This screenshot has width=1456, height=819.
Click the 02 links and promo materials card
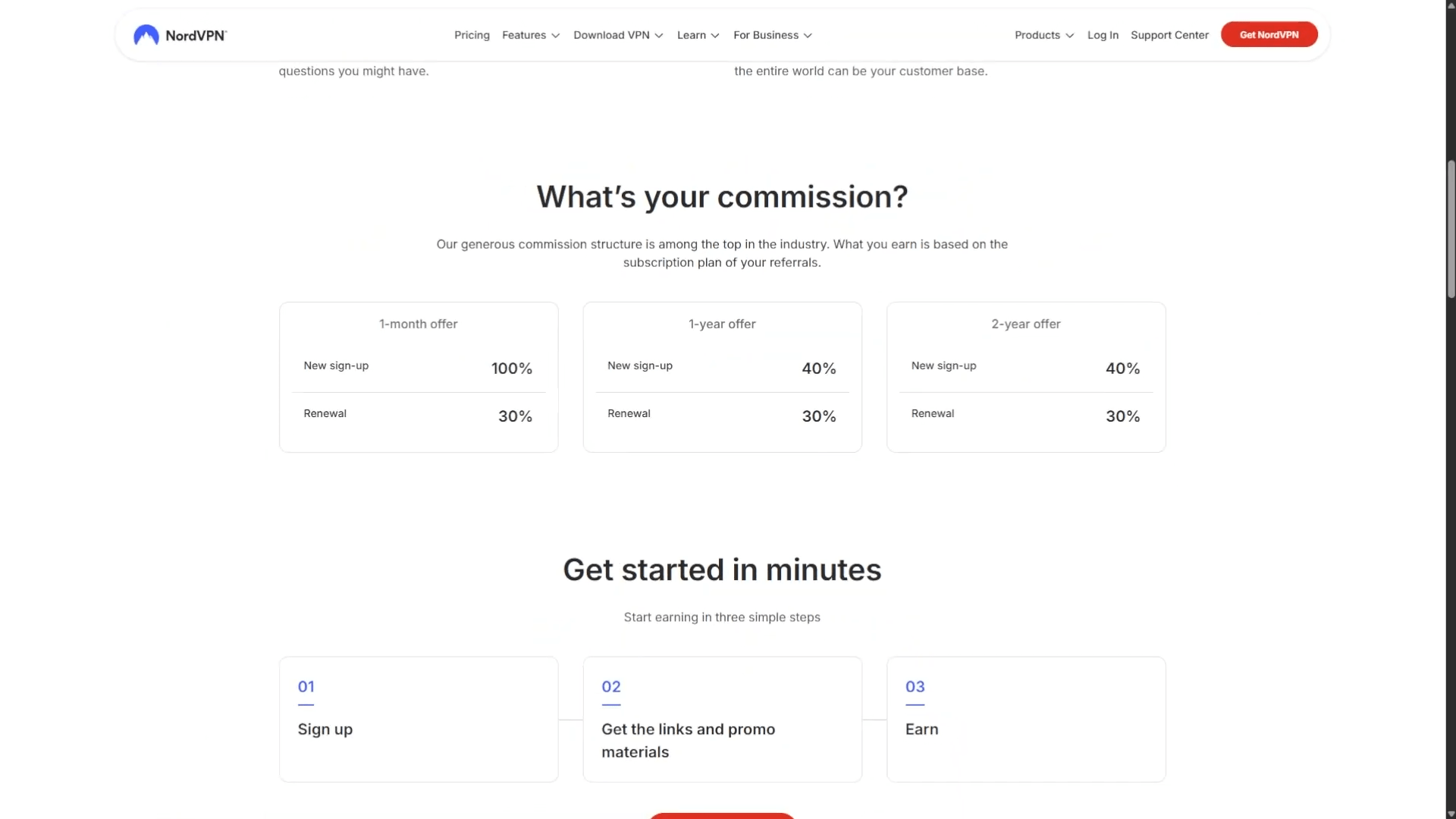[x=722, y=719]
